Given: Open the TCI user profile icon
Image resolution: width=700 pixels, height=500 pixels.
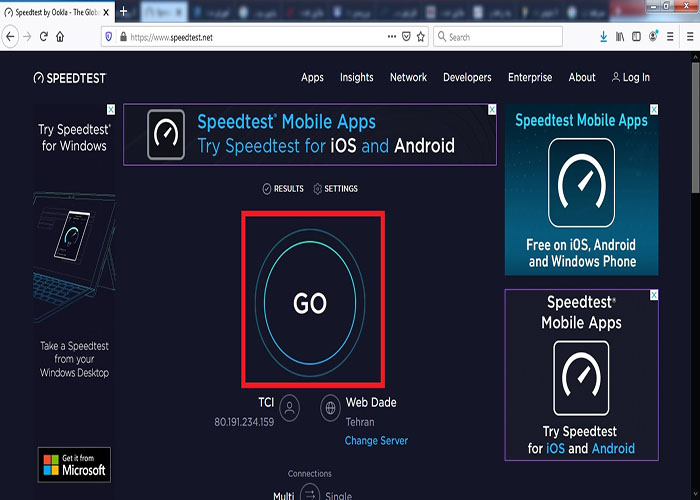Looking at the screenshot, I should click(x=290, y=408).
